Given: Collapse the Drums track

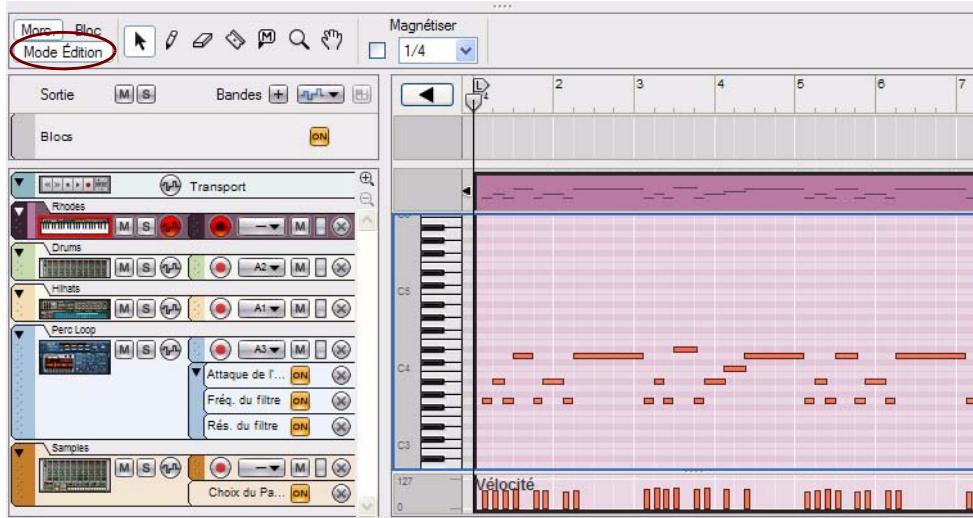Looking at the screenshot, I should click(x=19, y=252).
